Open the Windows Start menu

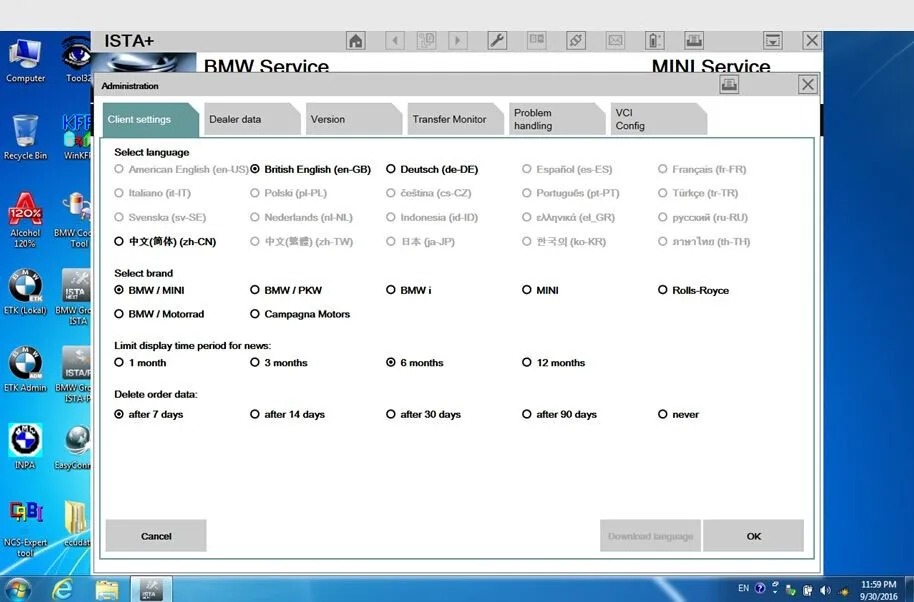(17, 589)
